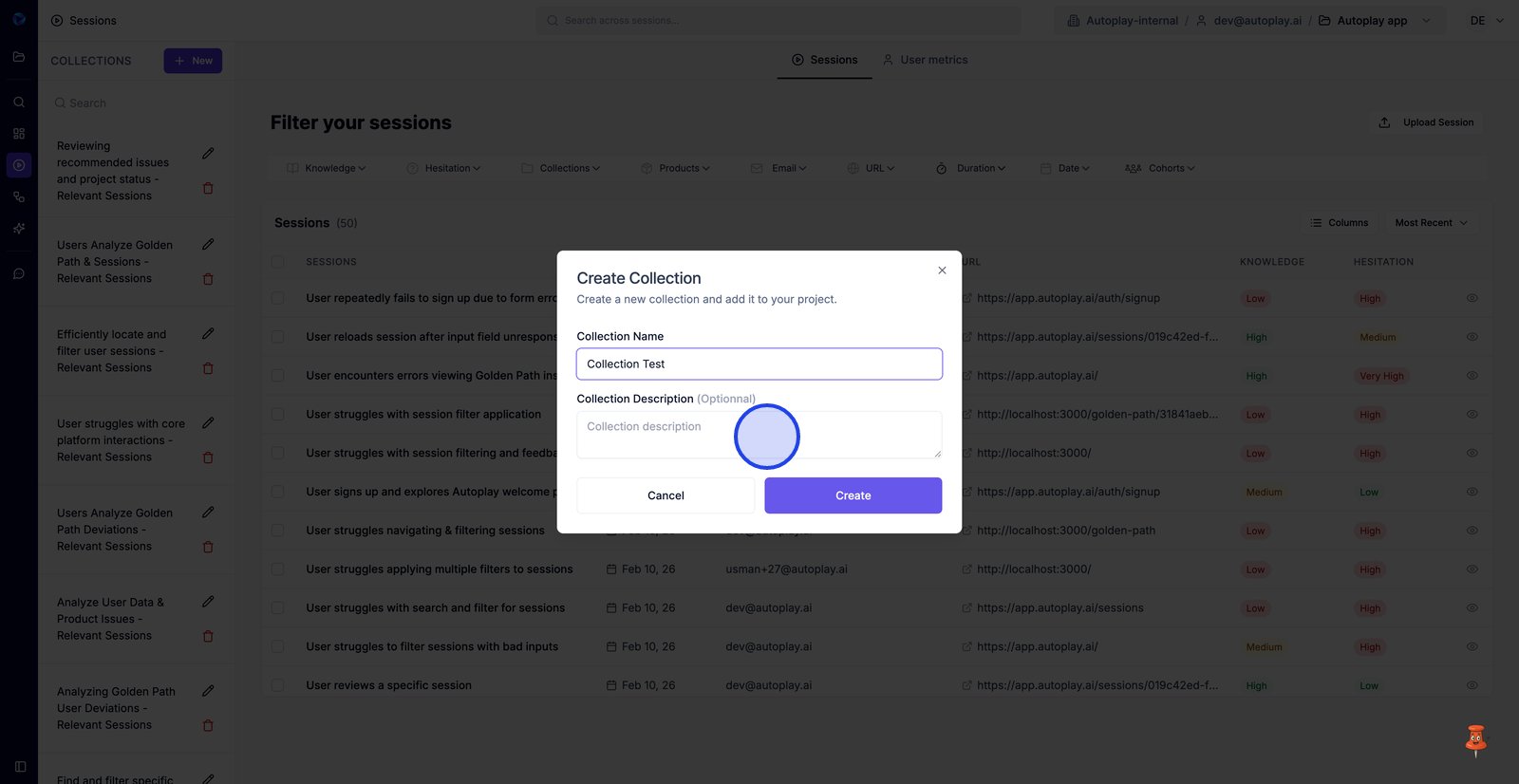The width and height of the screenshot is (1519, 784).
Task: Toggle eye icon for first session row
Action: tap(1472, 298)
